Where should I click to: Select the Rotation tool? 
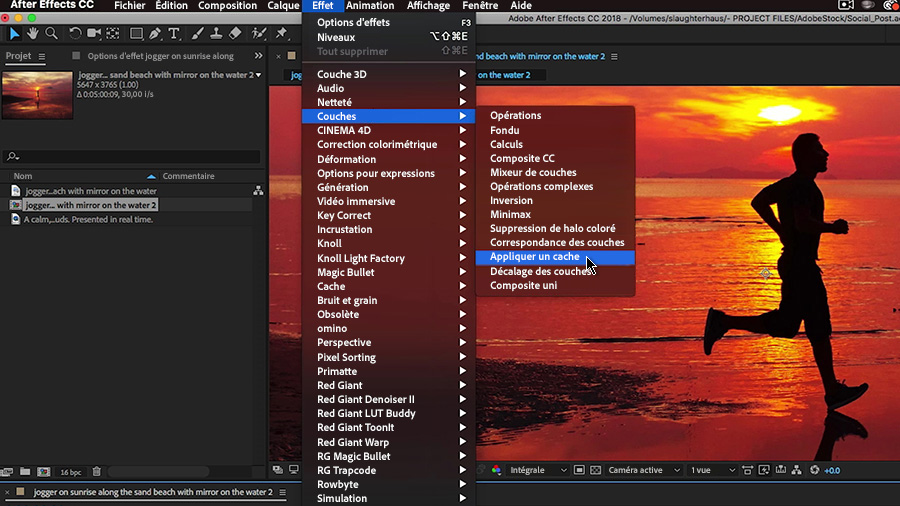click(75, 34)
